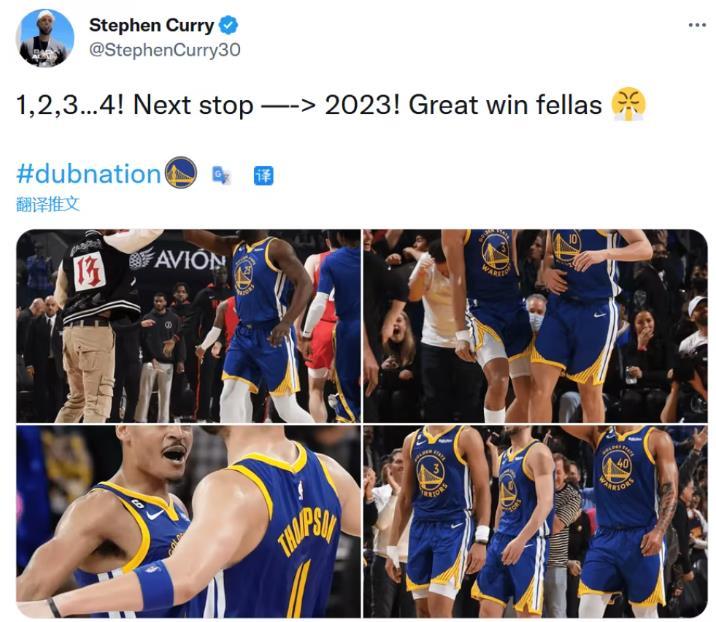Click the "Next stop" tweet text
The height and width of the screenshot is (622, 716).
point(193,106)
